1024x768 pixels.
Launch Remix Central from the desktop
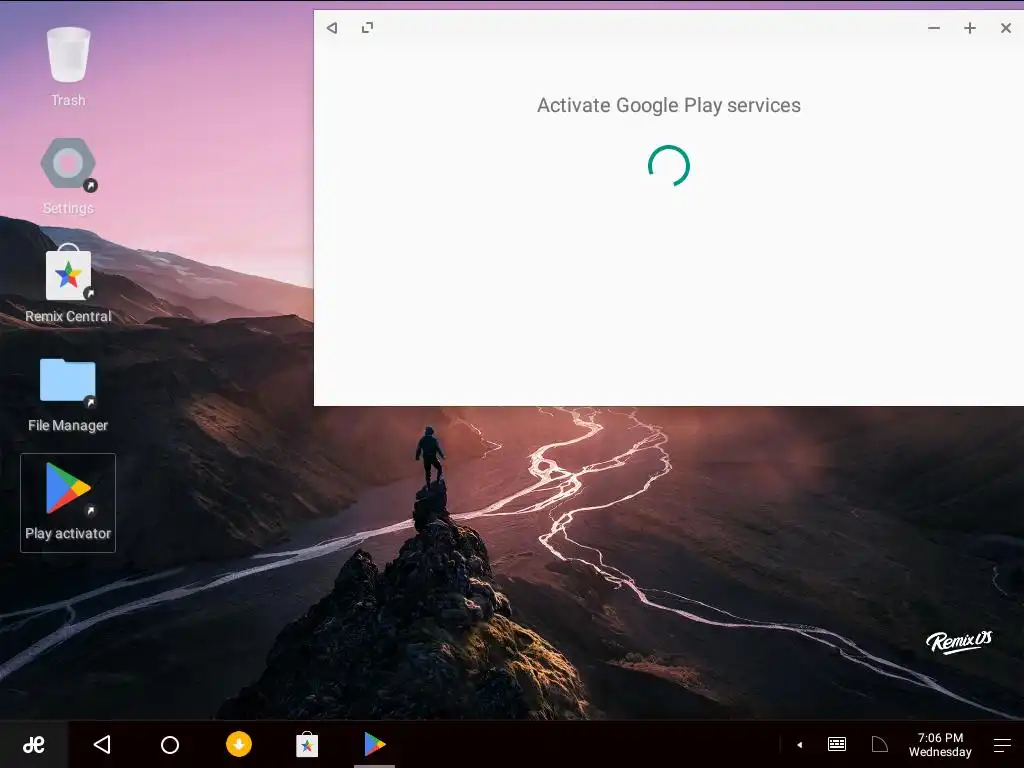tap(68, 283)
